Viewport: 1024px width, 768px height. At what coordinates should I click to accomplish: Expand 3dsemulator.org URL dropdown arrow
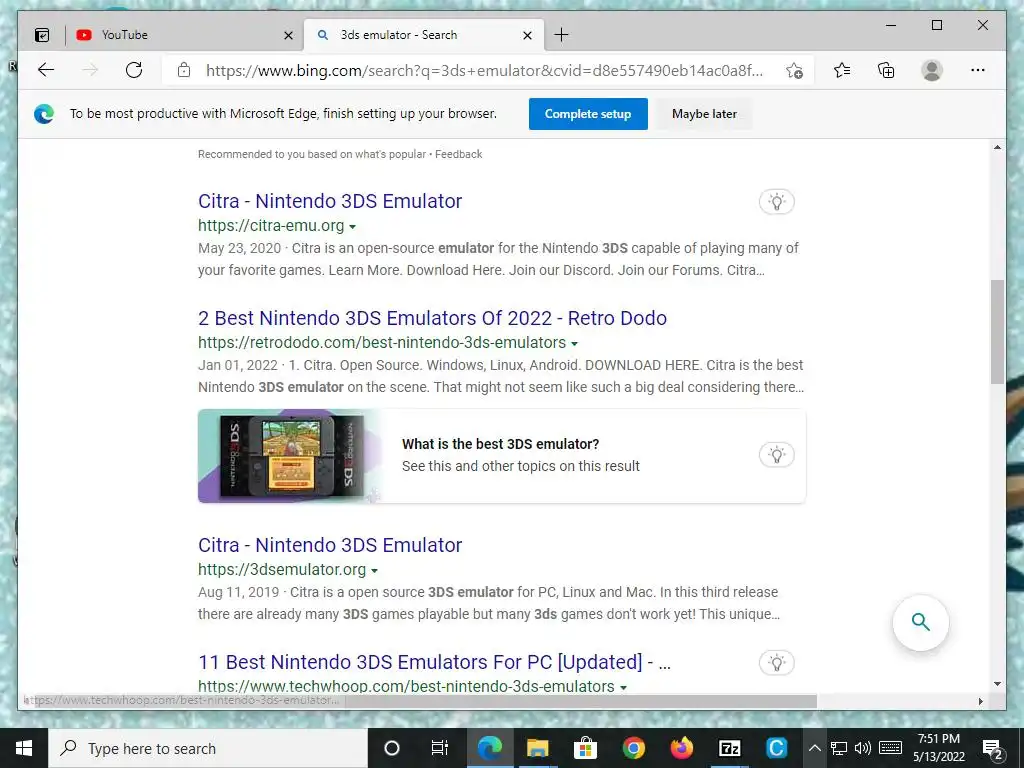(374, 571)
